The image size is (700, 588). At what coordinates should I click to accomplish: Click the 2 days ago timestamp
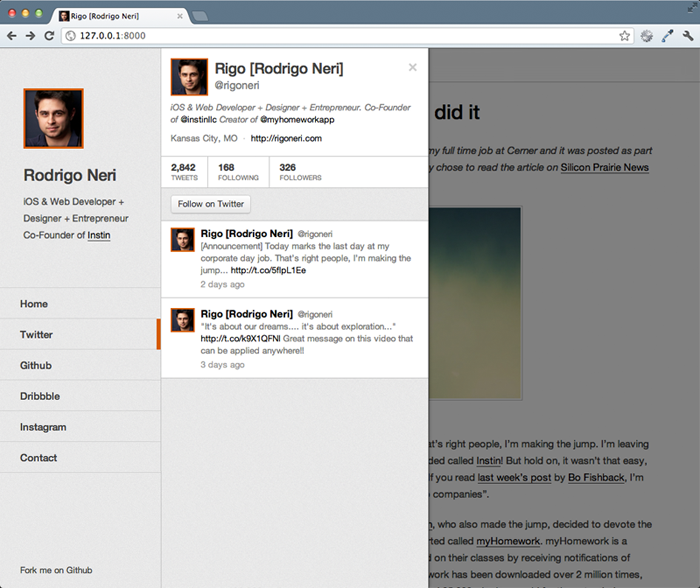[x=222, y=284]
